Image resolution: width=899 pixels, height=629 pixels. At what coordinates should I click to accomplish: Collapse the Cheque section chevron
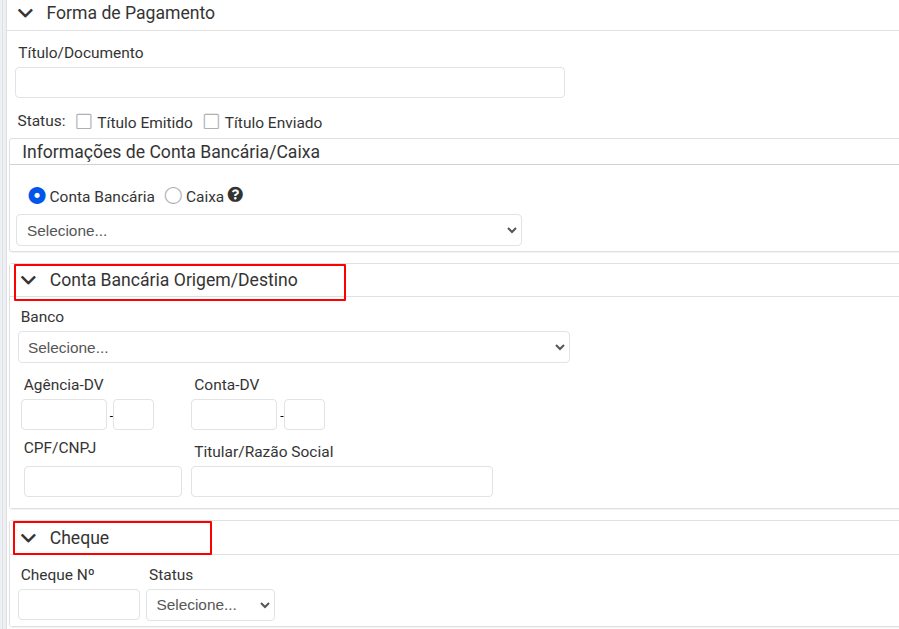coord(29,538)
